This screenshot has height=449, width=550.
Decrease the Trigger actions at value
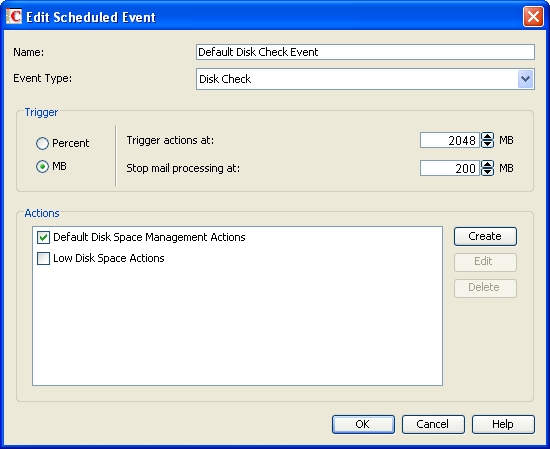(487, 144)
